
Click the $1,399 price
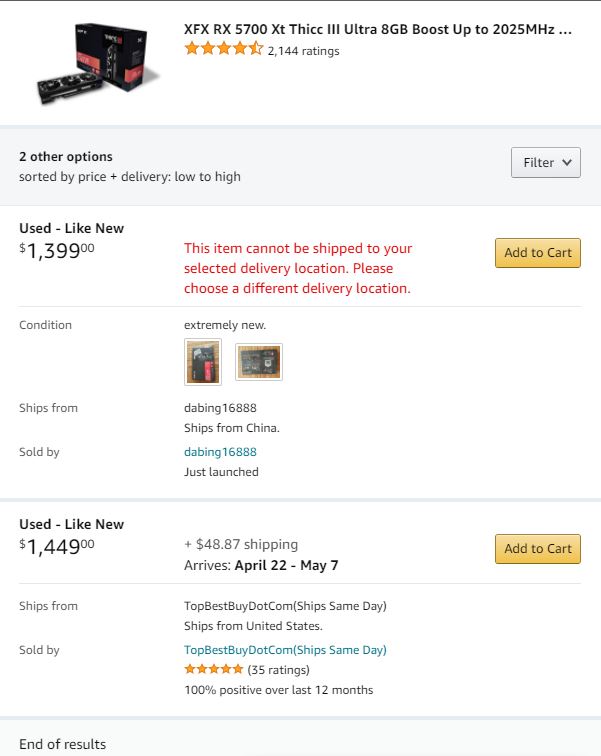(x=57, y=251)
